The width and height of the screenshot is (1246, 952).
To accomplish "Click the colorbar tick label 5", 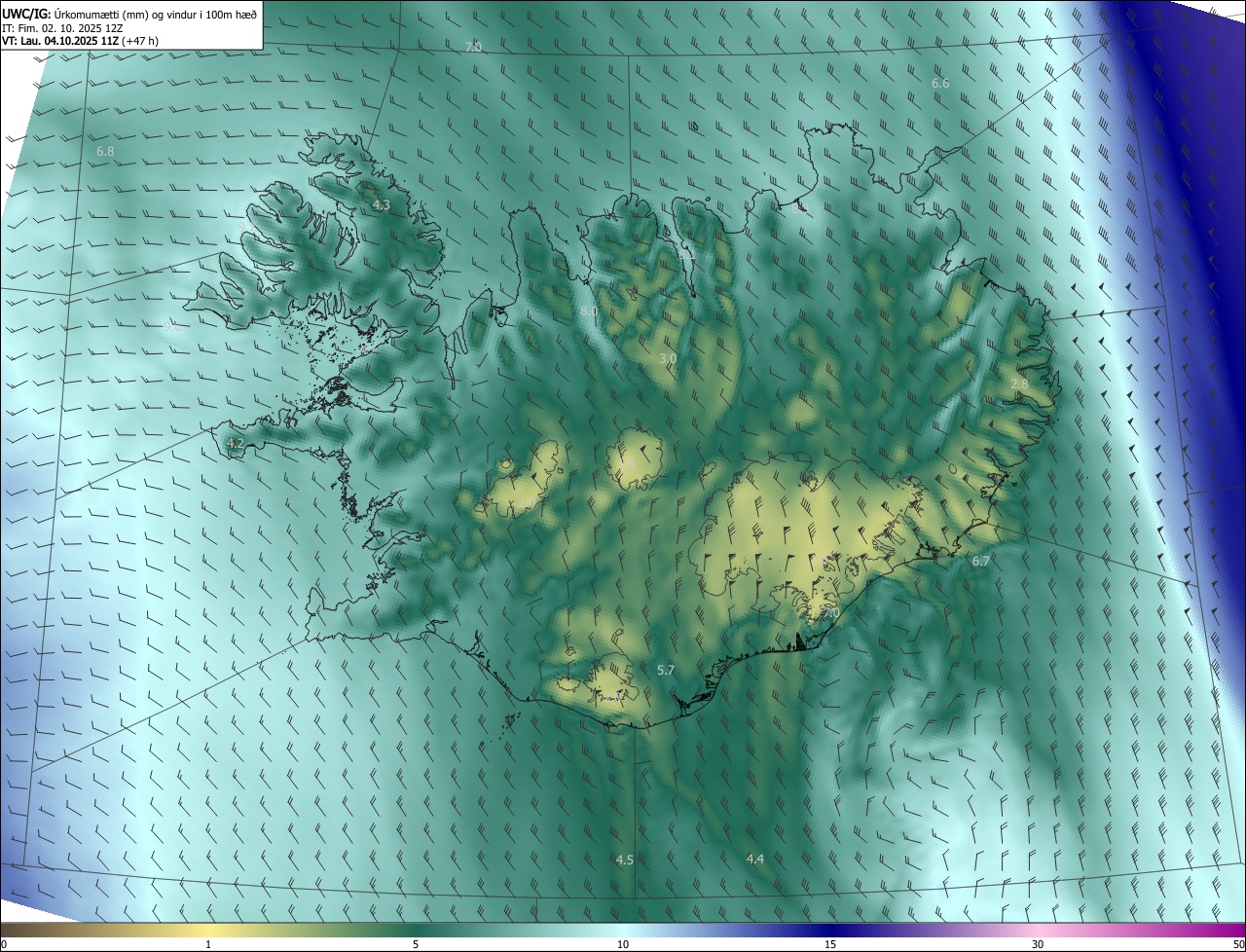I will point(416,944).
